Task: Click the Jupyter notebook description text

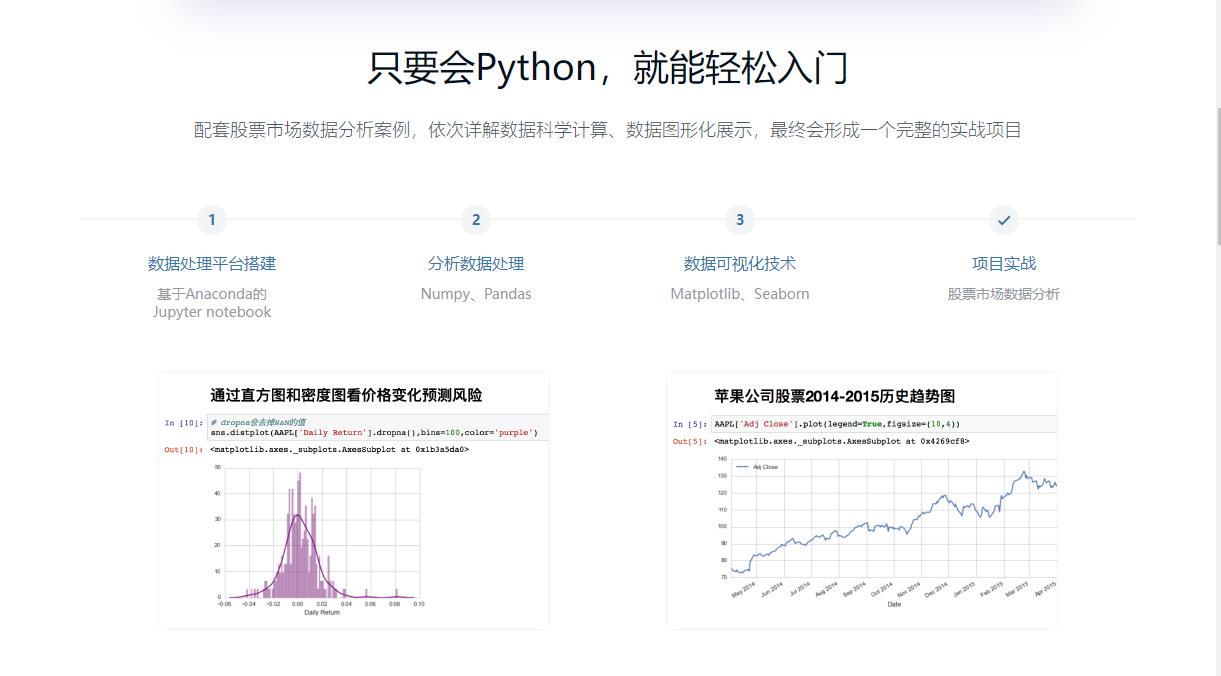Action: click(x=212, y=312)
